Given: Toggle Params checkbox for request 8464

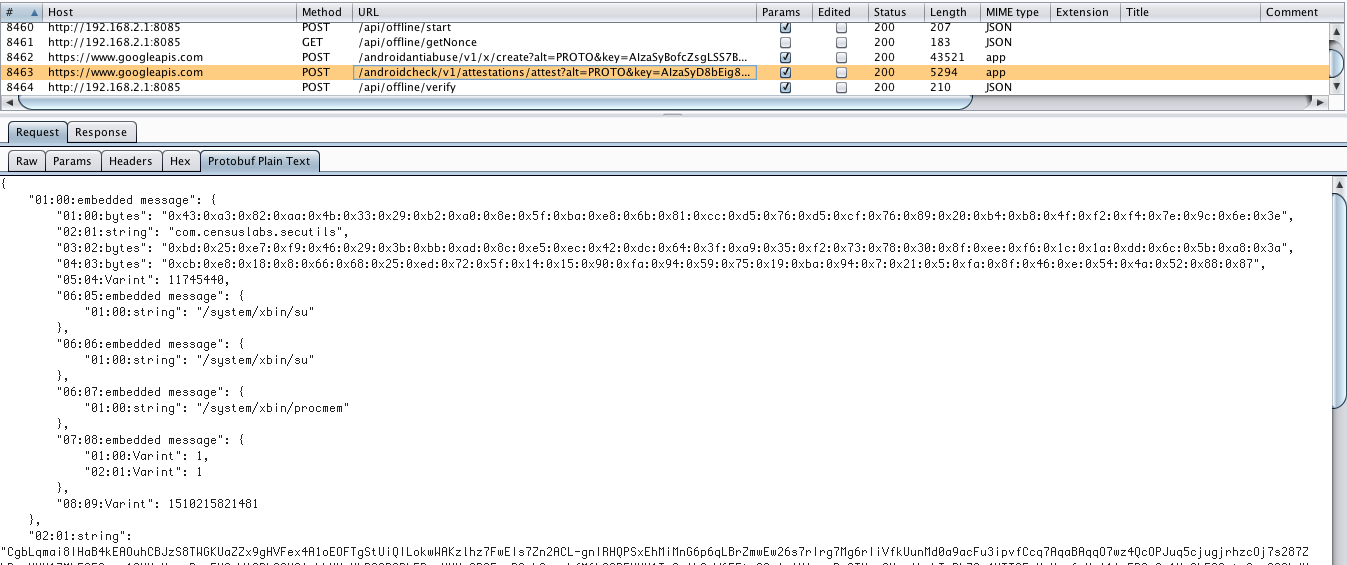Looking at the screenshot, I should click(785, 88).
